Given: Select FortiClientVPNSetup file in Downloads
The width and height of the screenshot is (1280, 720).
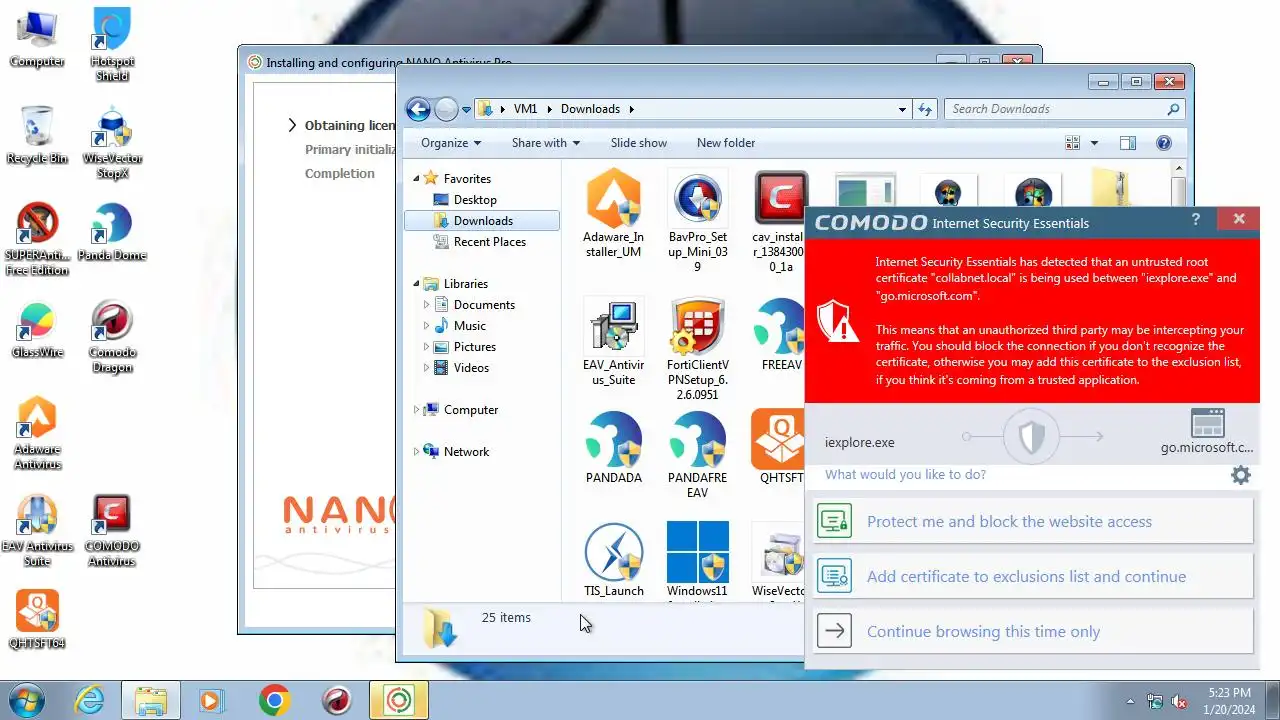Looking at the screenshot, I should coord(697,349).
